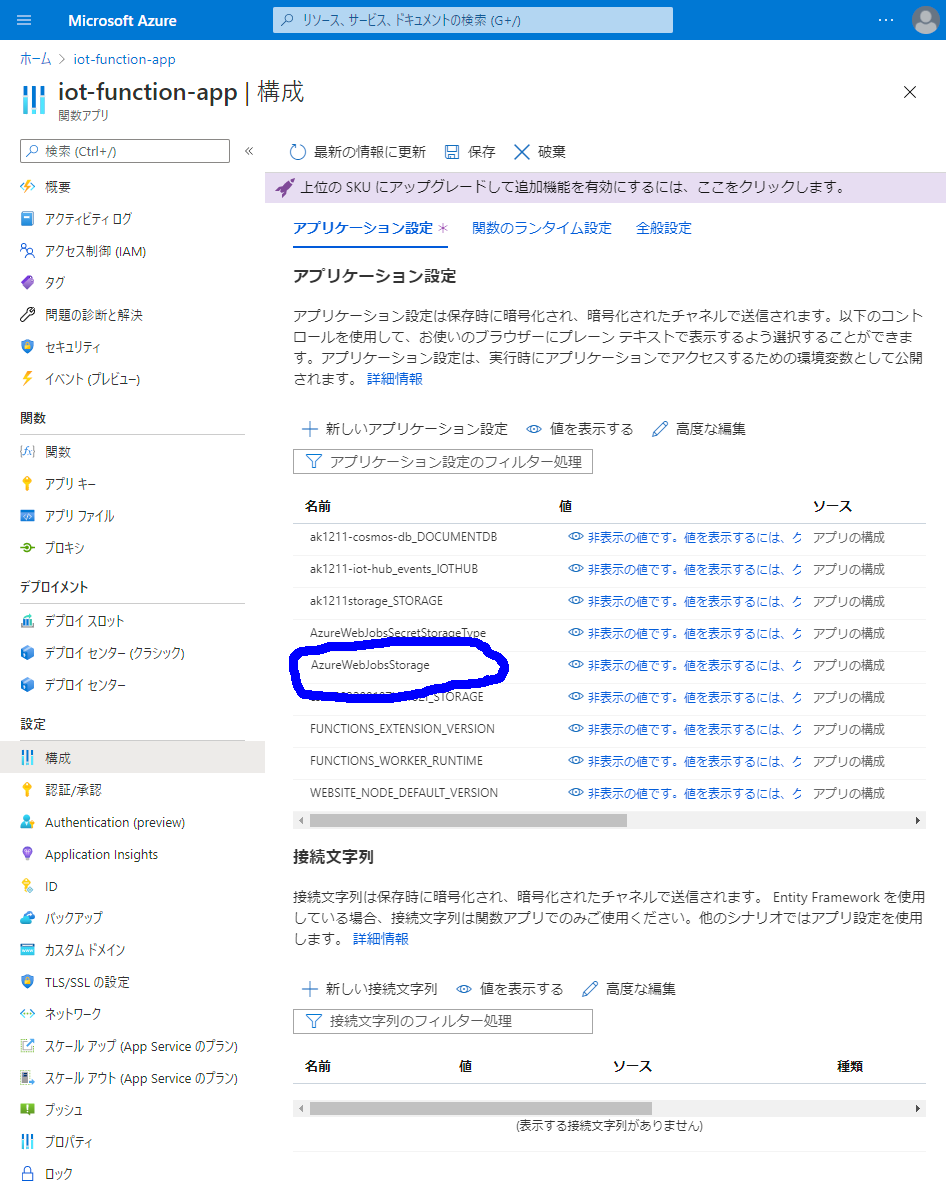Screen dimensions: 946x1200
Task: Click the ホーム breadcrumb link
Action: [x=35, y=60]
